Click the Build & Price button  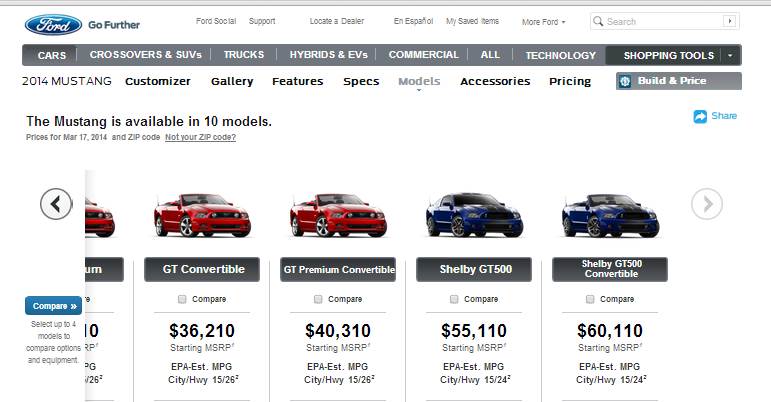click(x=679, y=81)
